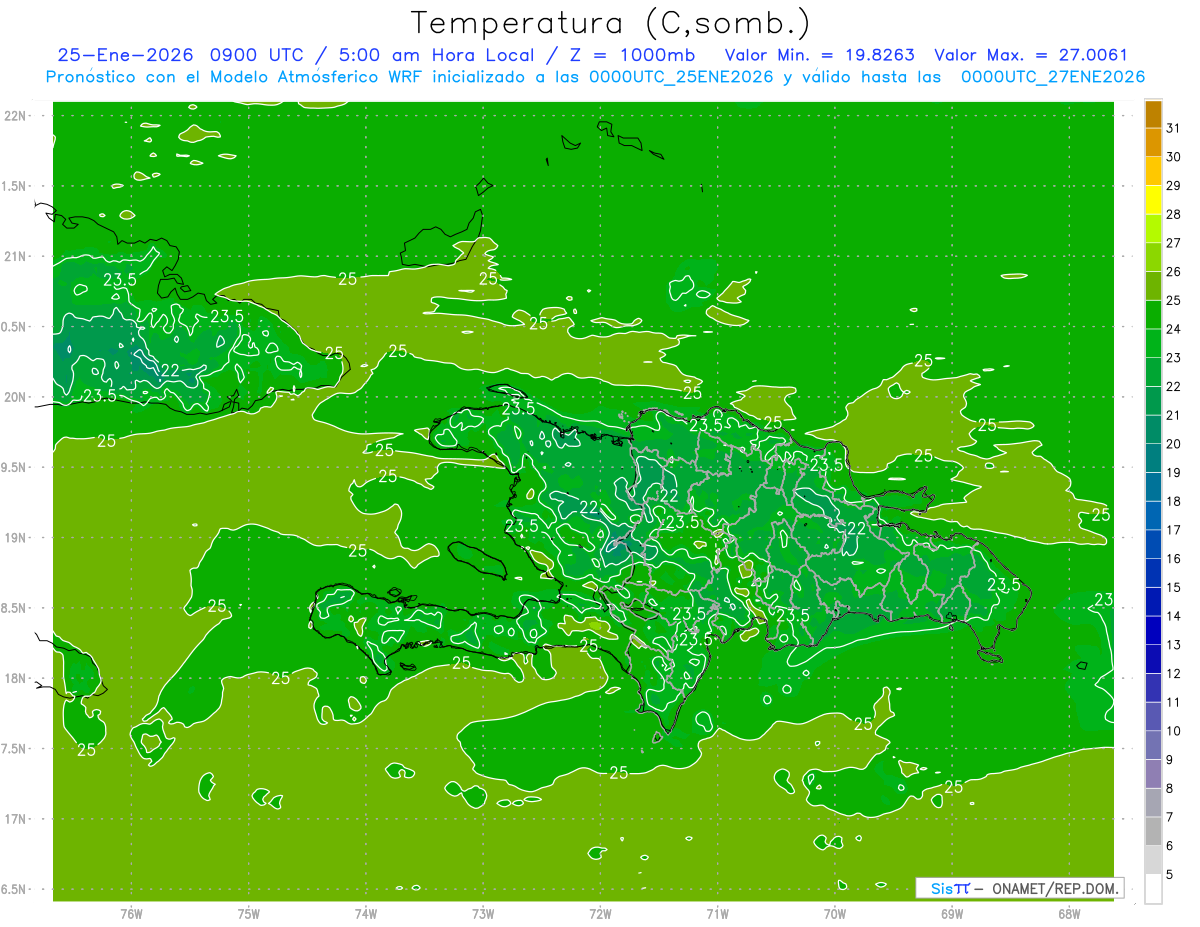
Task: Click the color scale value 20
Action: point(1174,444)
